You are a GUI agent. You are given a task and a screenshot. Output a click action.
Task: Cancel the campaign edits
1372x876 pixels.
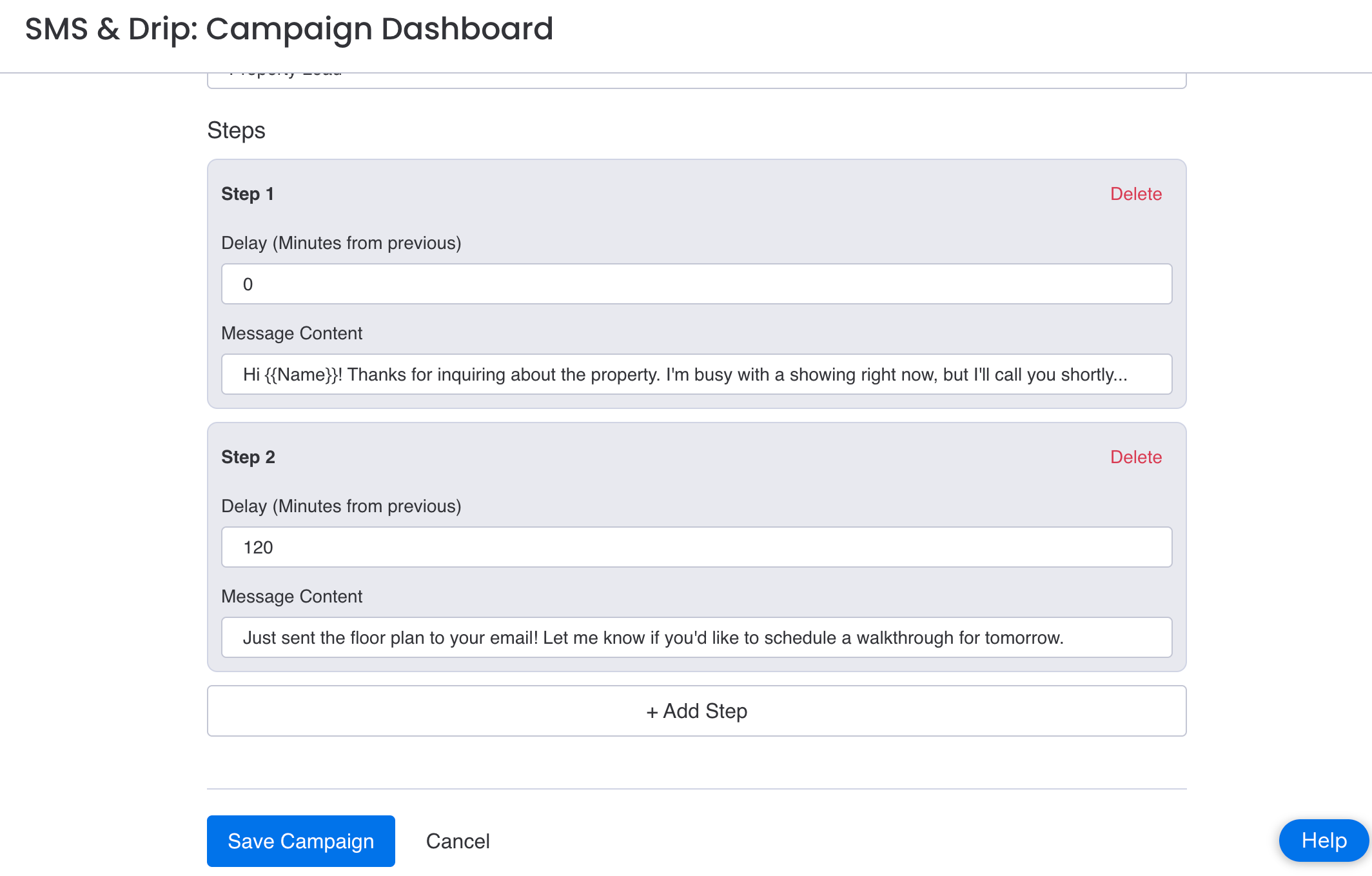[458, 841]
